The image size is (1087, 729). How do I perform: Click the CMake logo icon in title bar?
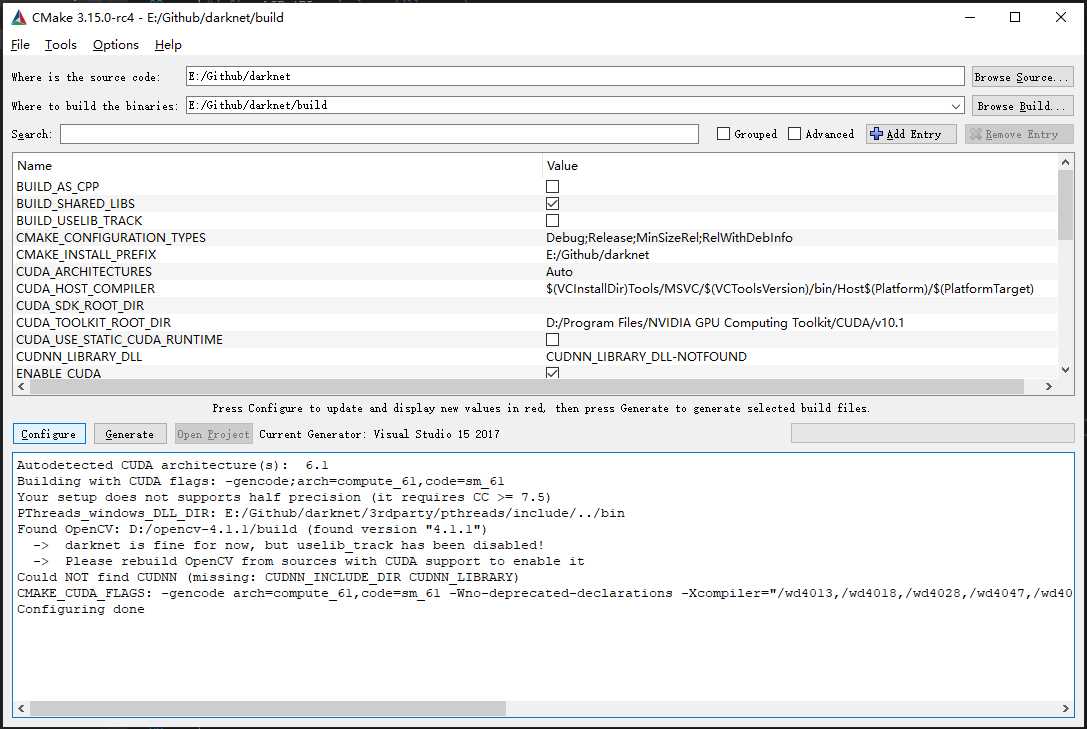click(19, 18)
